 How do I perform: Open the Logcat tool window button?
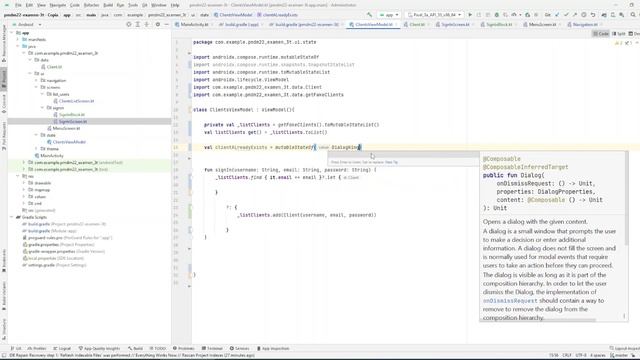62,348
